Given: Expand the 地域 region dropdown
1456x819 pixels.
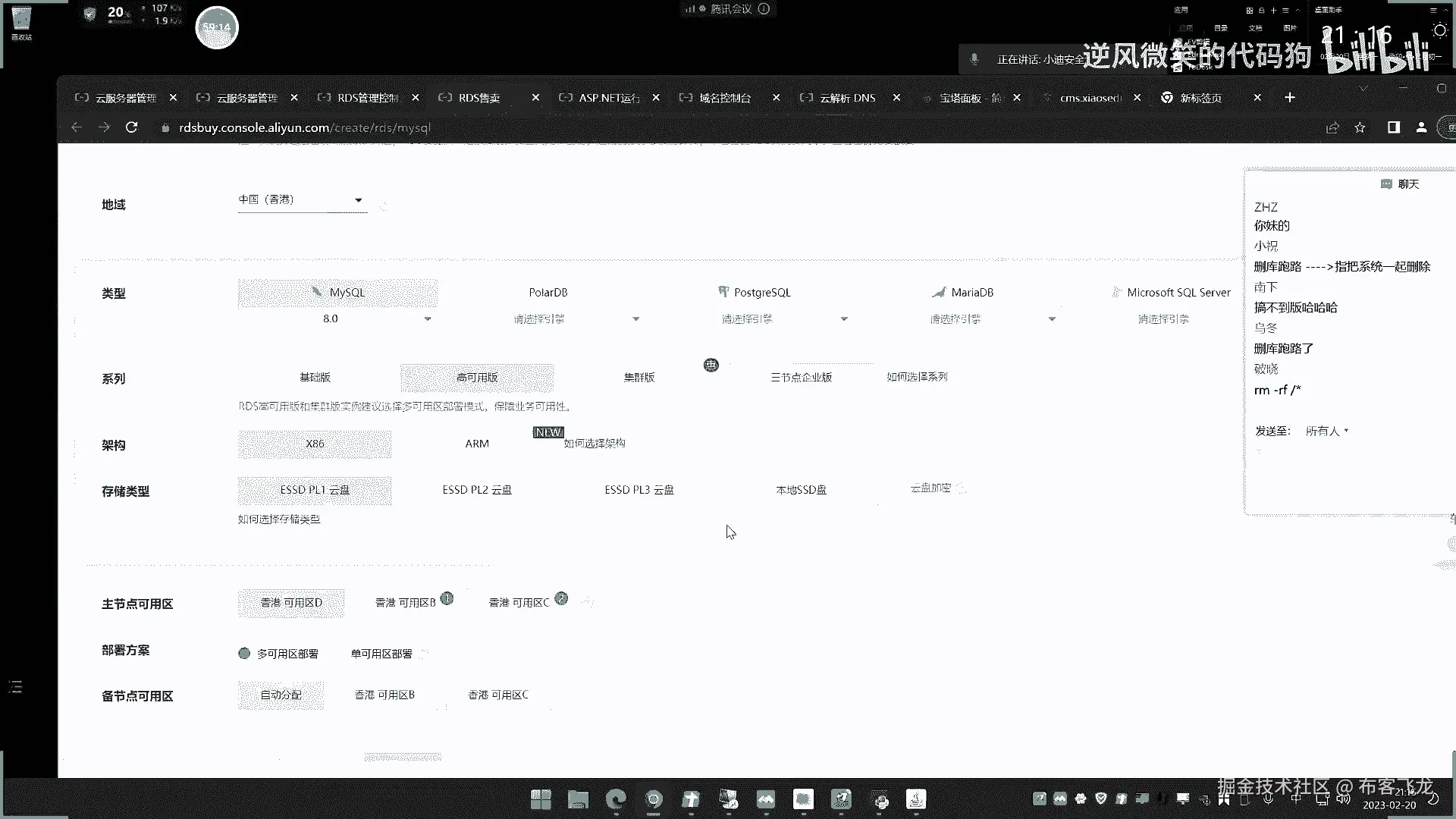Looking at the screenshot, I should point(358,200).
